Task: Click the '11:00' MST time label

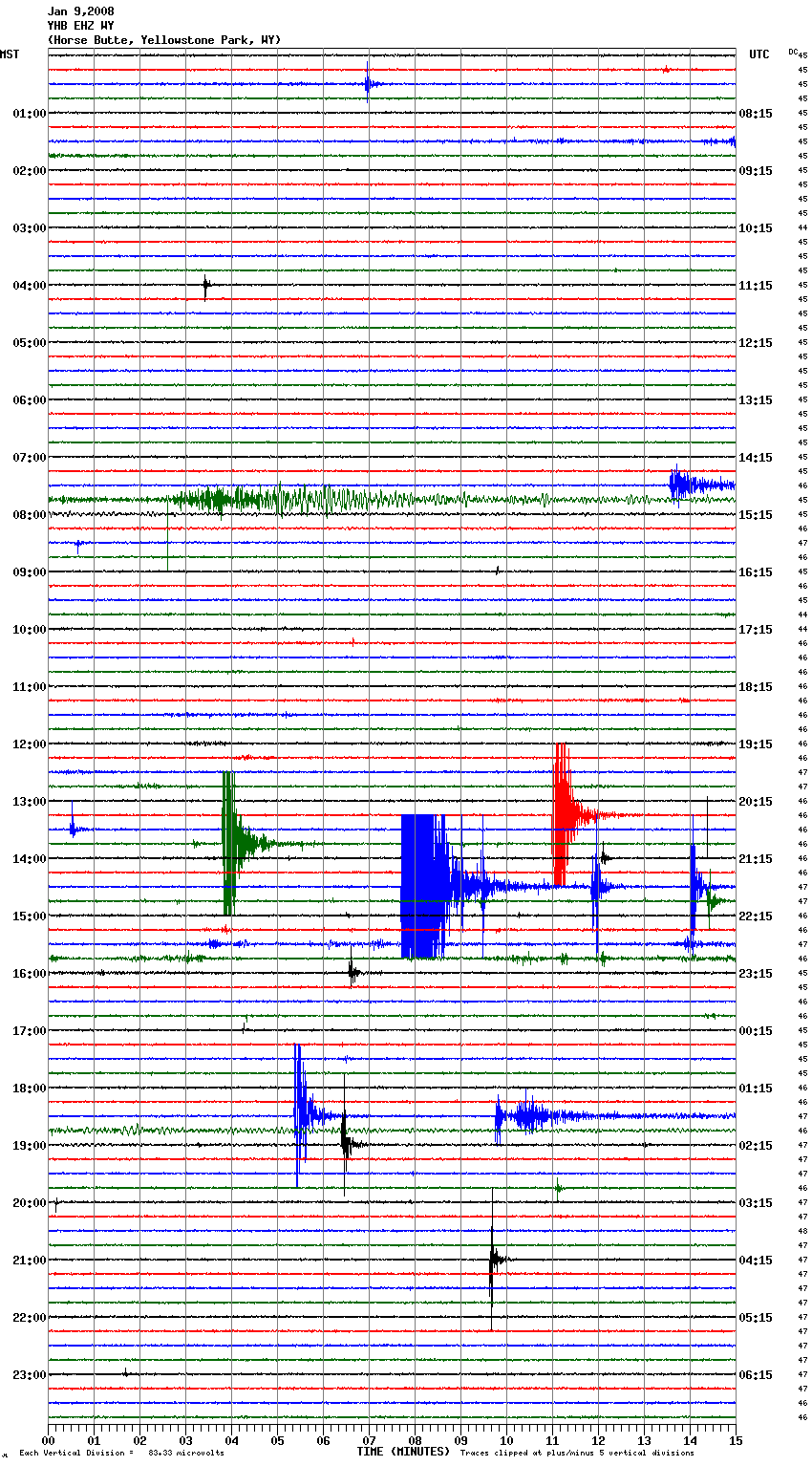Action: [30, 686]
